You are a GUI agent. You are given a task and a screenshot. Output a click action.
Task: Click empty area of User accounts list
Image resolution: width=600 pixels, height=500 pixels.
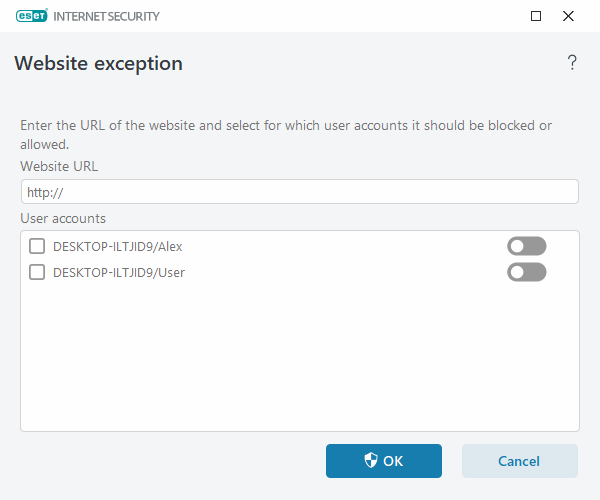(300, 360)
